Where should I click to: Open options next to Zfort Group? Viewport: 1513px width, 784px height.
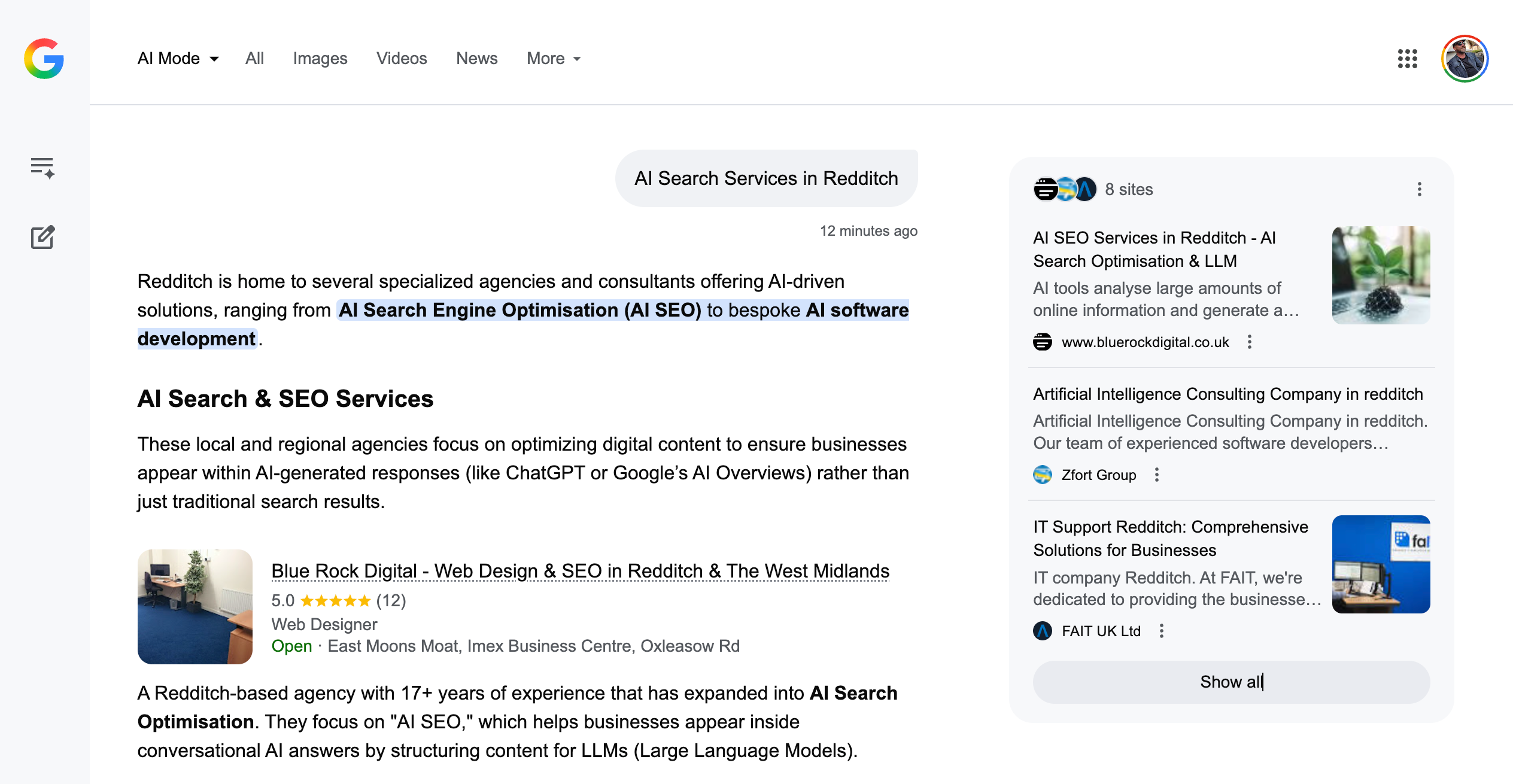1156,475
